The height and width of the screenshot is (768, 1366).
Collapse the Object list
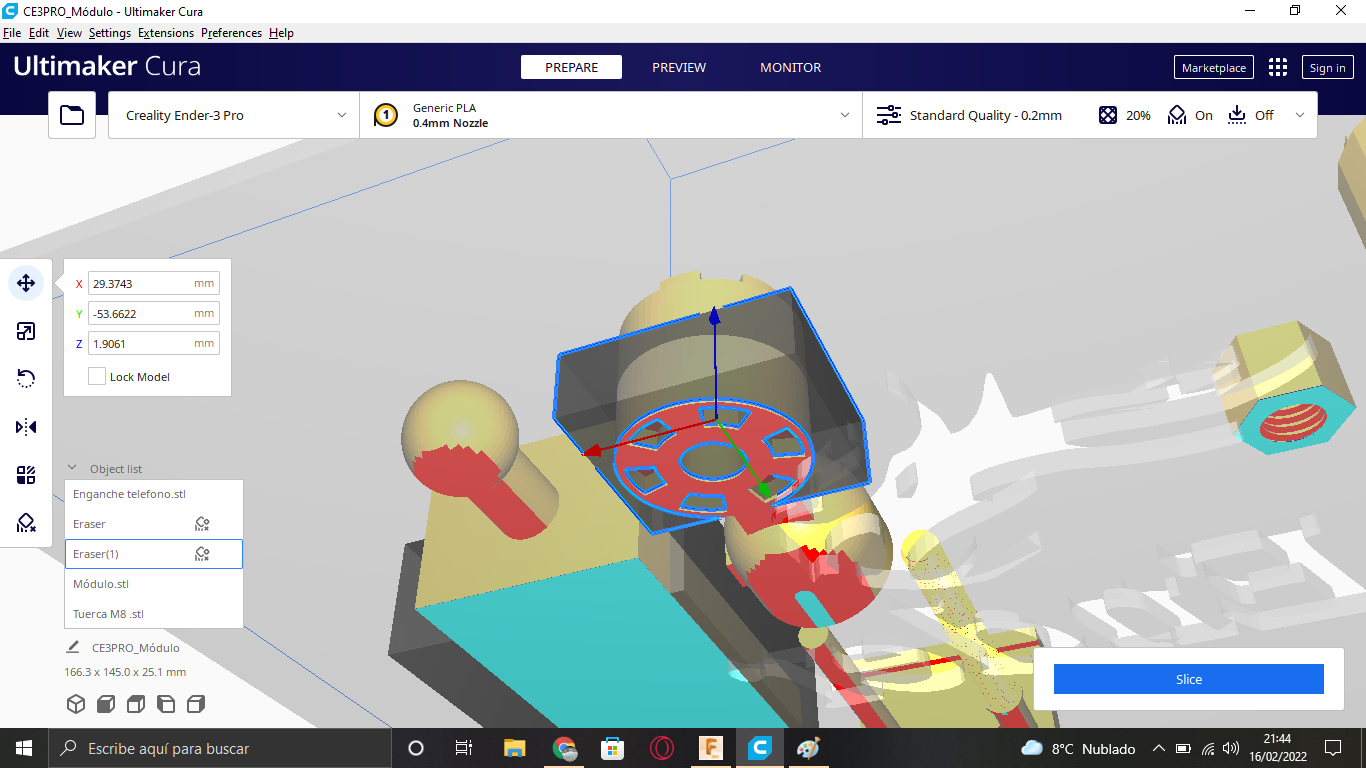[72, 468]
